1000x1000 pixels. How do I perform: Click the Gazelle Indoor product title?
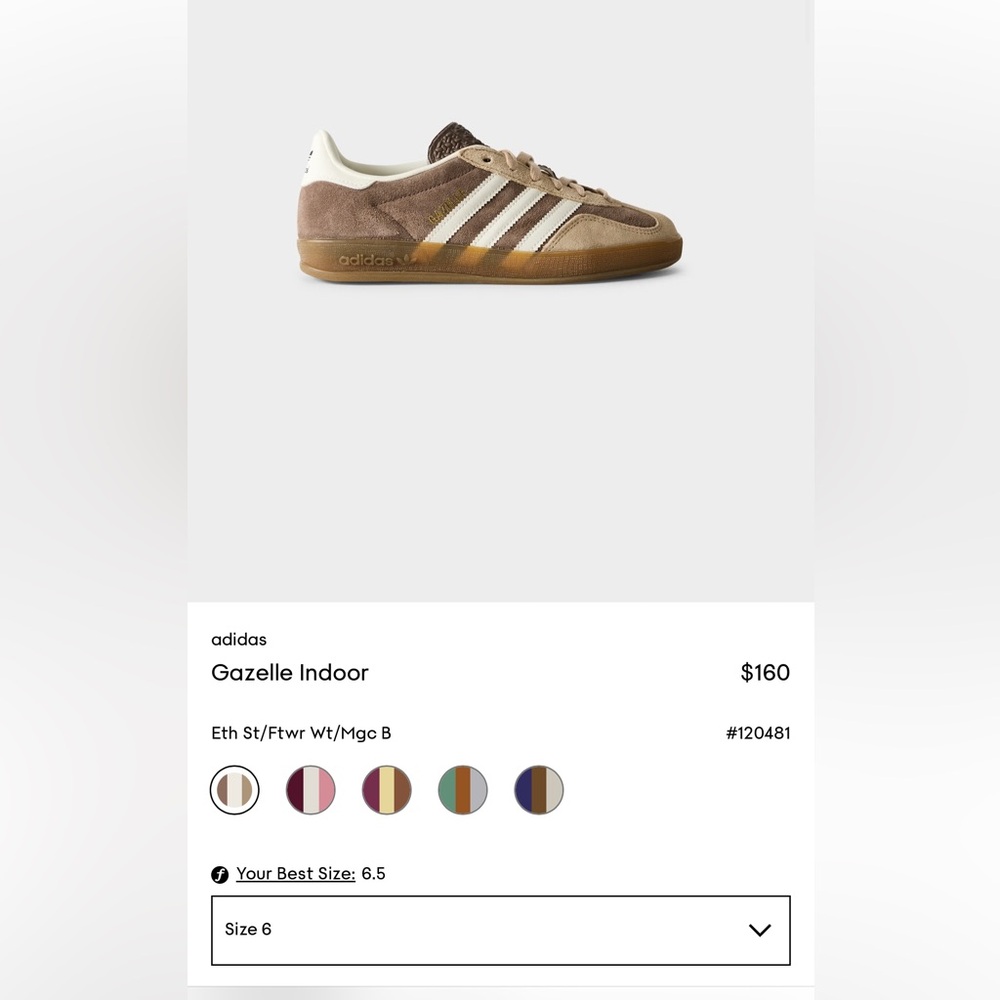click(289, 673)
